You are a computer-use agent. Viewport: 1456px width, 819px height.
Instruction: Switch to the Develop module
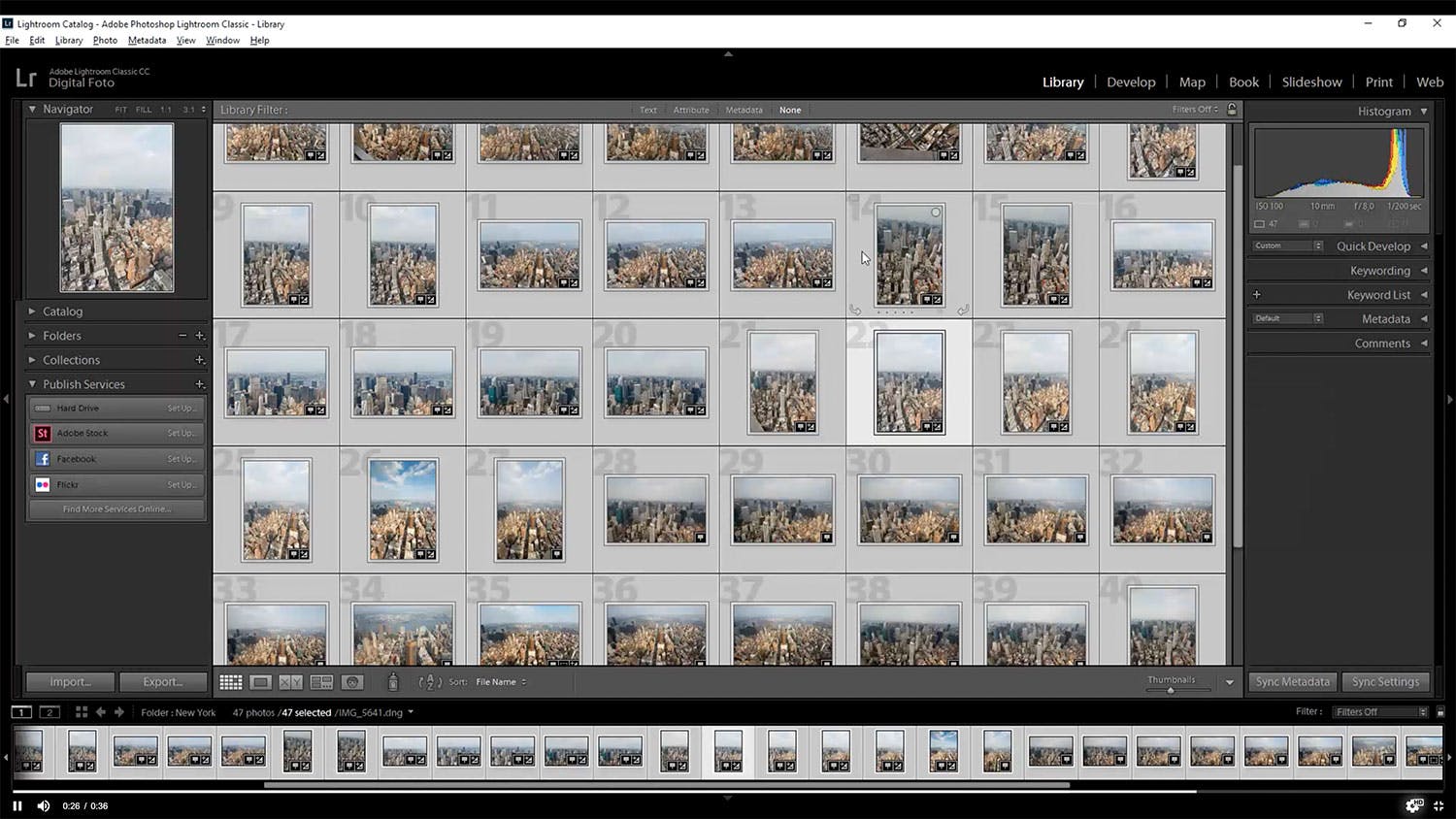(1131, 82)
